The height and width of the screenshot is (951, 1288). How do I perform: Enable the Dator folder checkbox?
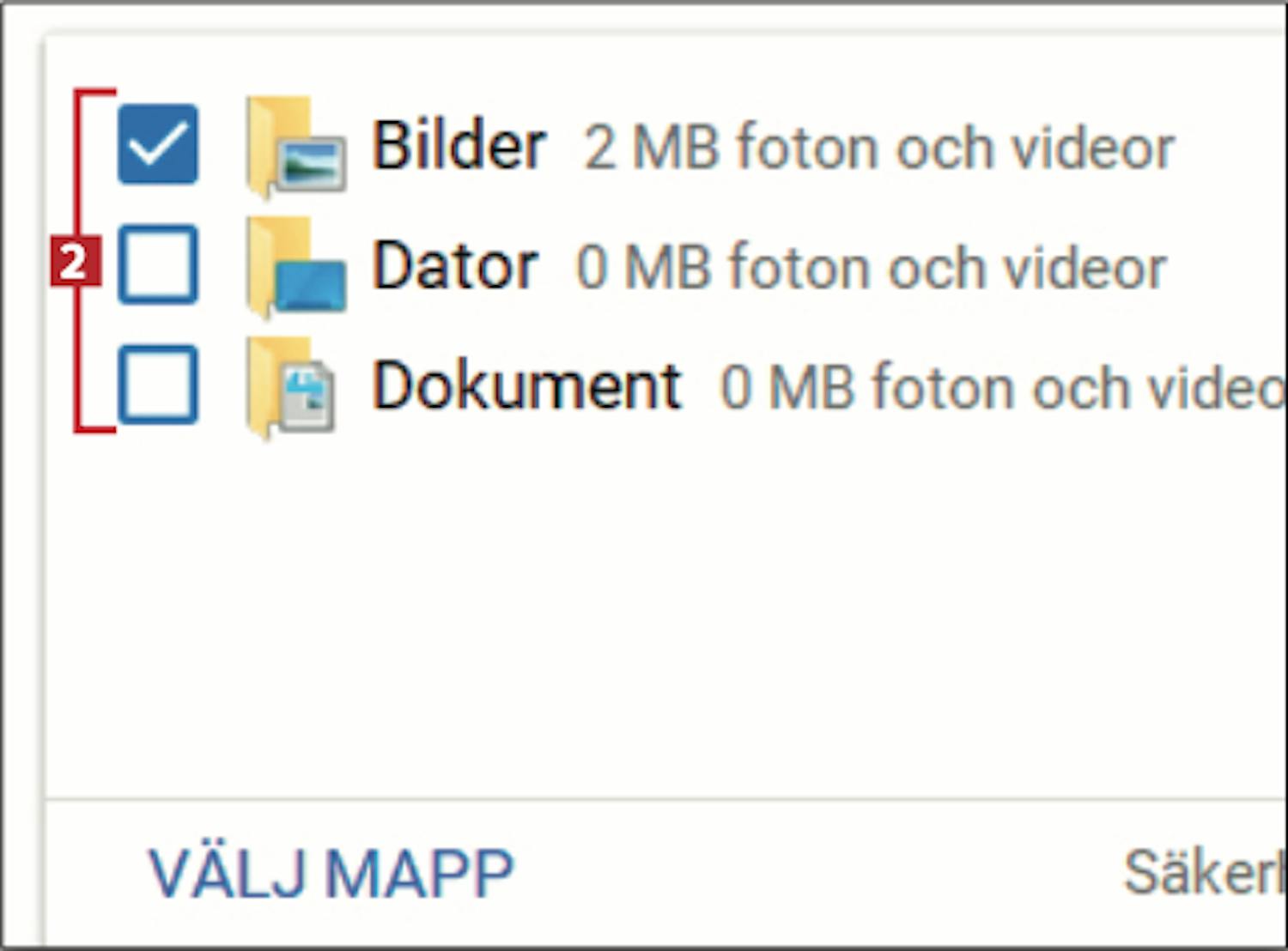[158, 264]
